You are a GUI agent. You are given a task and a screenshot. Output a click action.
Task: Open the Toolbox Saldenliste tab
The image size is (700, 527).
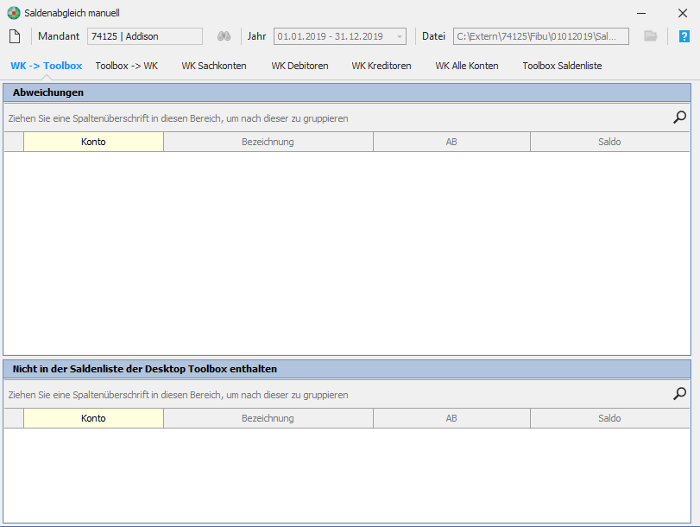(562, 66)
